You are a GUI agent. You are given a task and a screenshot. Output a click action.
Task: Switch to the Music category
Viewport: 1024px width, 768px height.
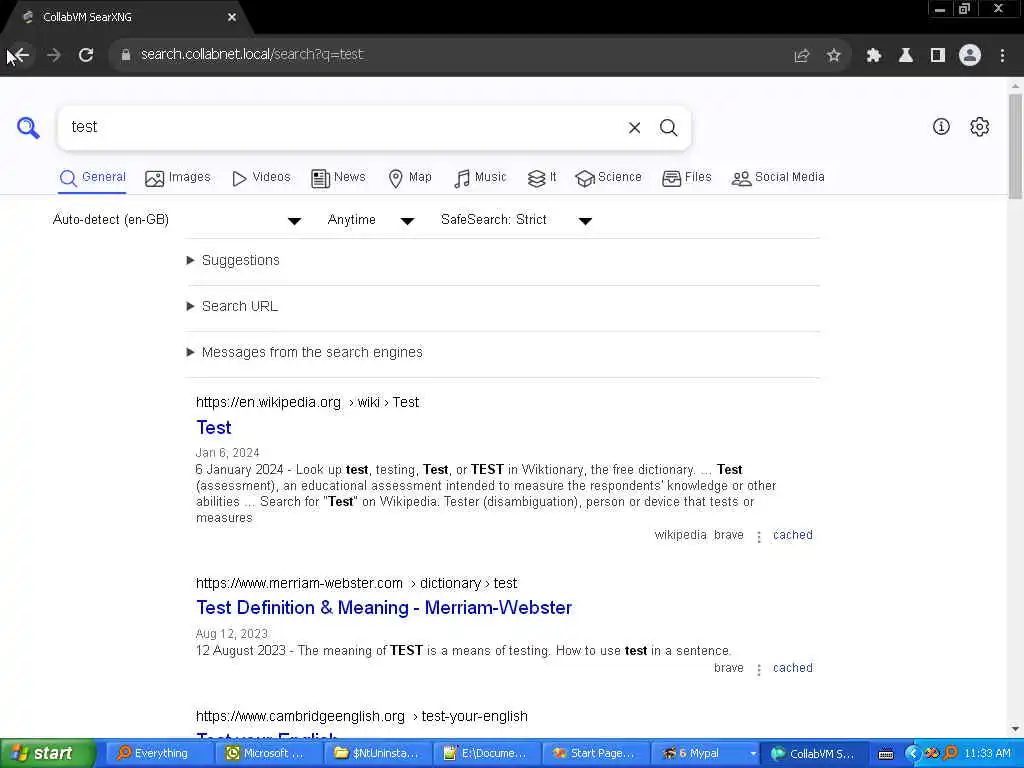480,178
